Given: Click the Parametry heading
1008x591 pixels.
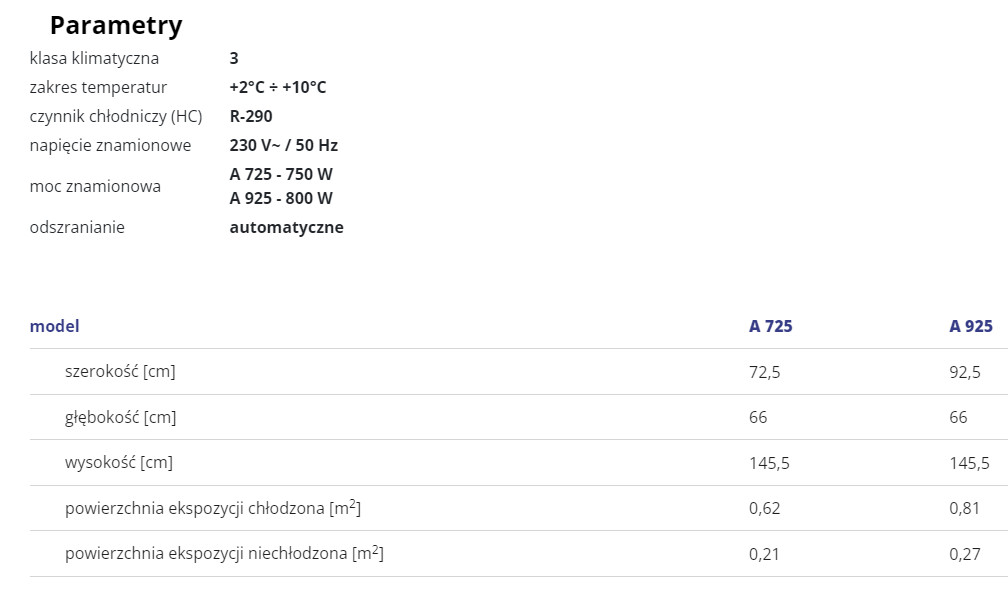Looking at the screenshot, I should pos(116,26).
